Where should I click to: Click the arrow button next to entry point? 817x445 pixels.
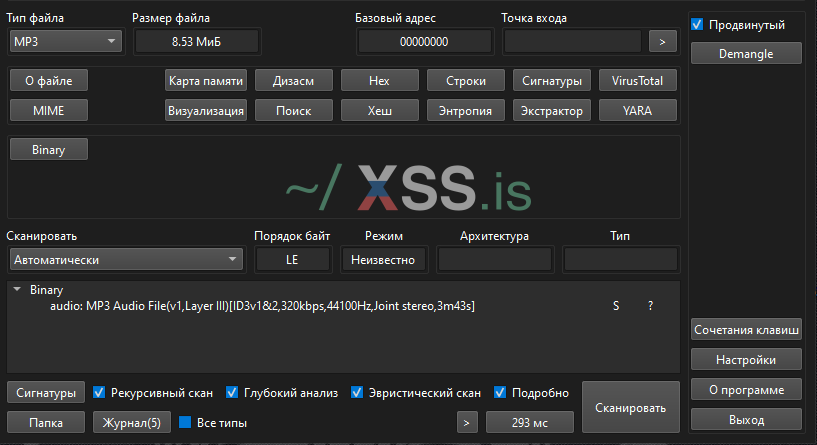click(663, 42)
